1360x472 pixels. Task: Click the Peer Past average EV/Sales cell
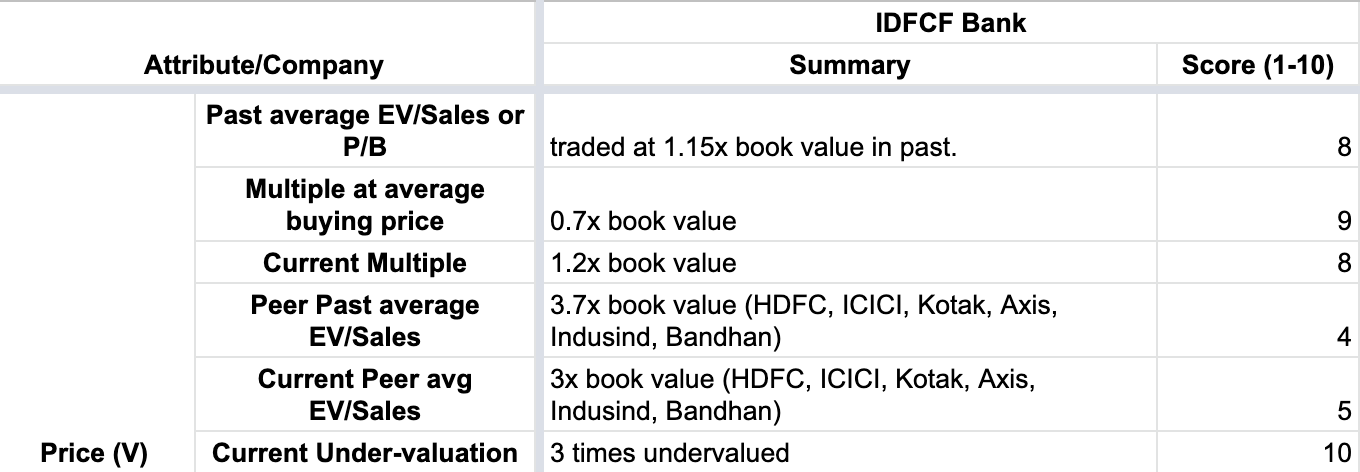[364, 321]
